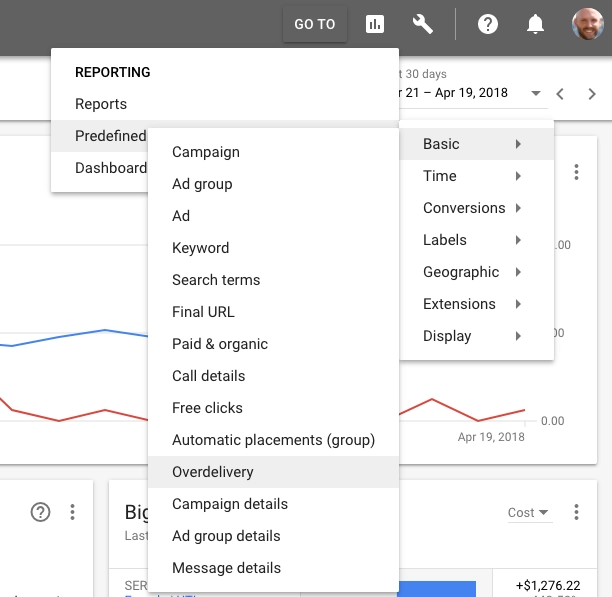Viewport: 612px width, 597px height.
Task: Choose the Search terms report
Action: point(273,280)
